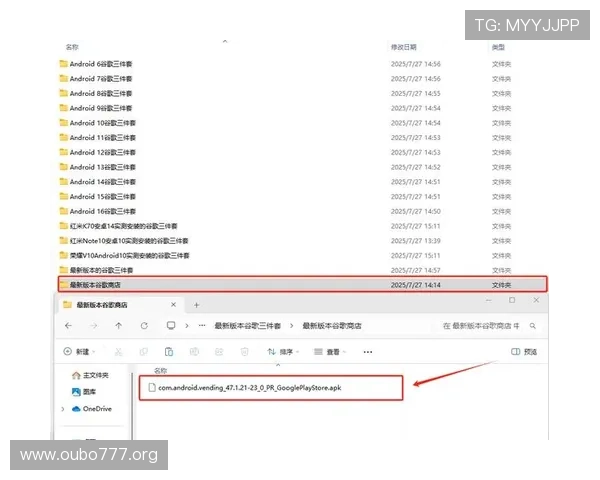Refresh the current folder view

click(144, 326)
